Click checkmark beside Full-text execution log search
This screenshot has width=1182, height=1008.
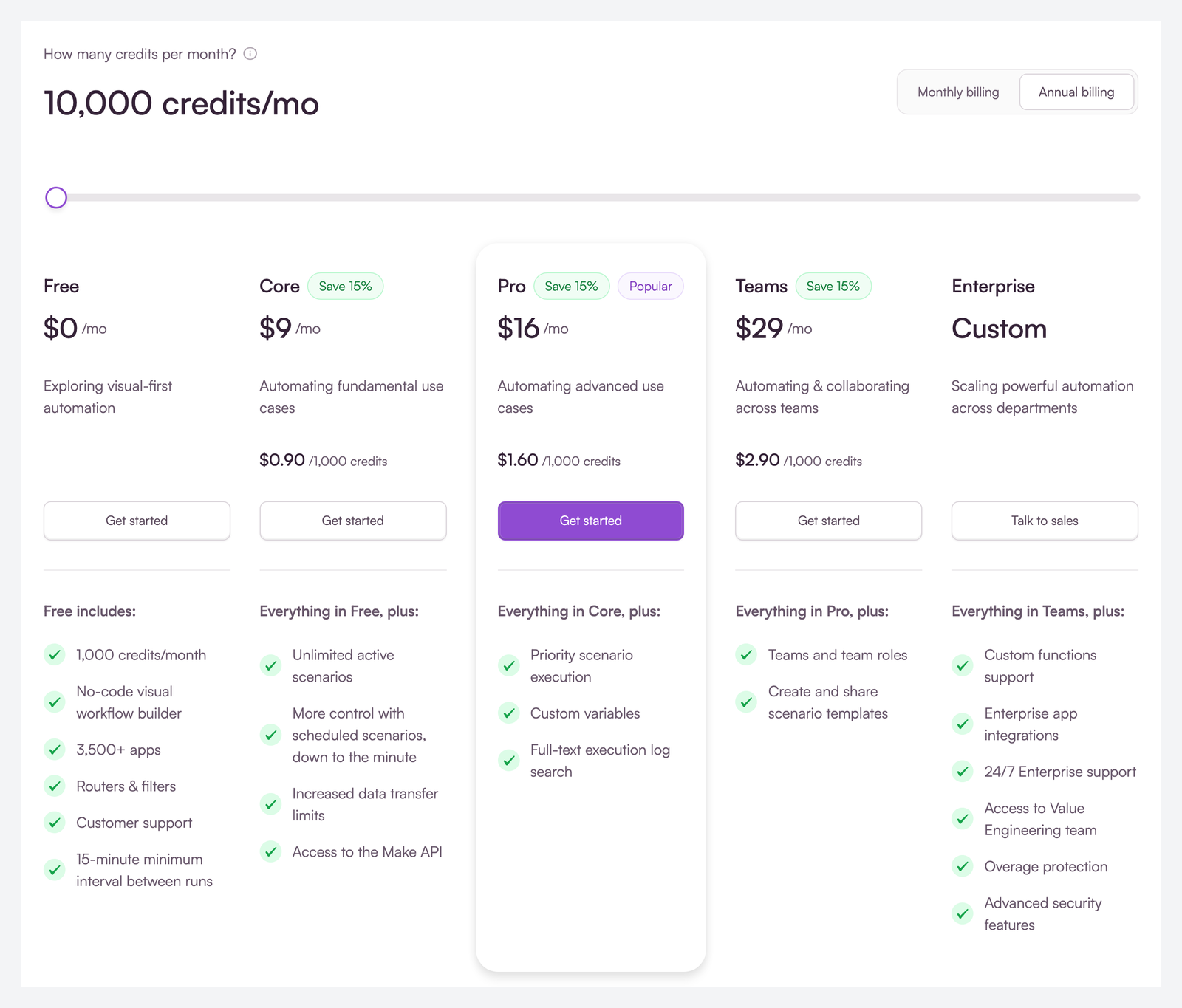(x=509, y=761)
